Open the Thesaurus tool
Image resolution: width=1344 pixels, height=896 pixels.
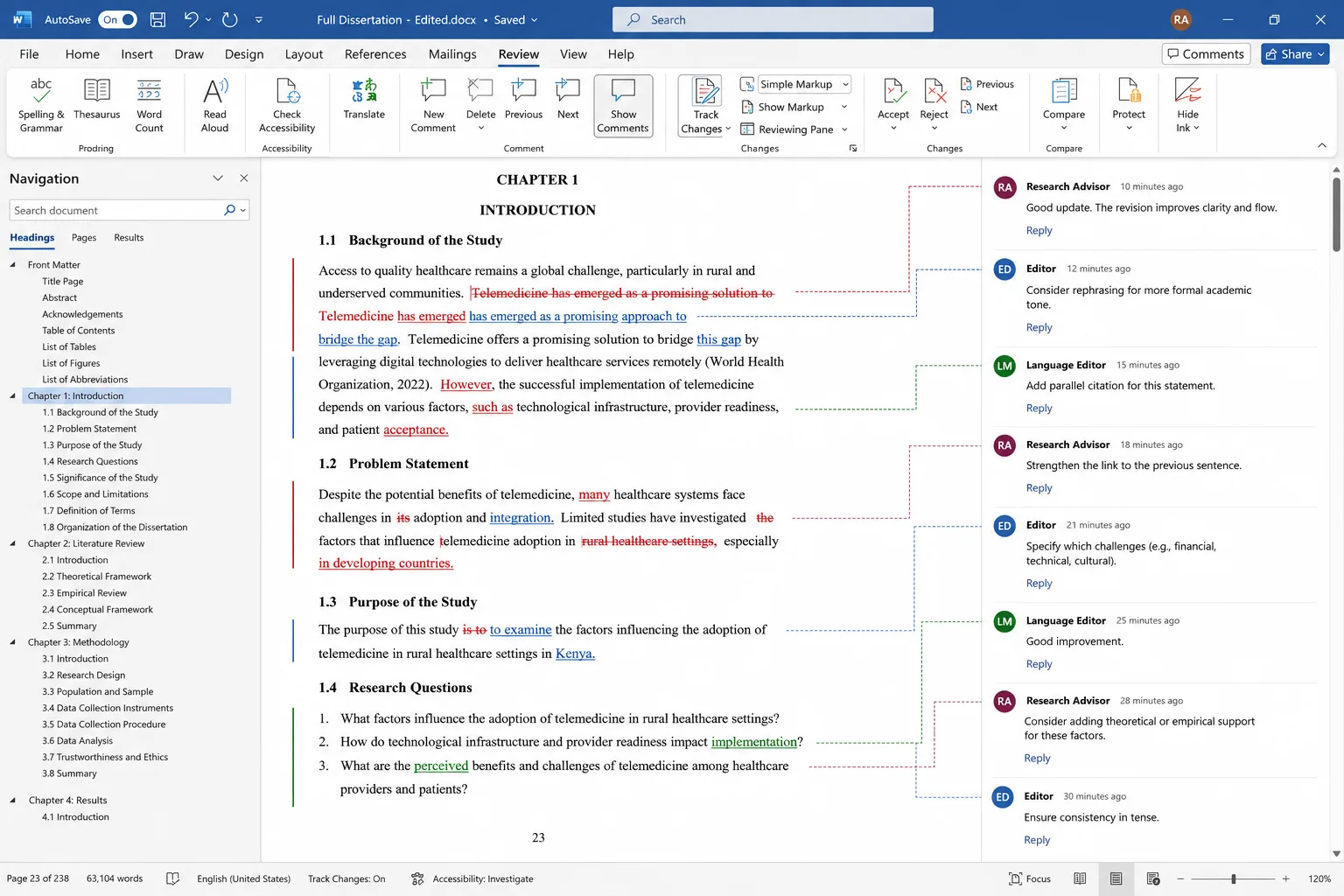coord(97,100)
